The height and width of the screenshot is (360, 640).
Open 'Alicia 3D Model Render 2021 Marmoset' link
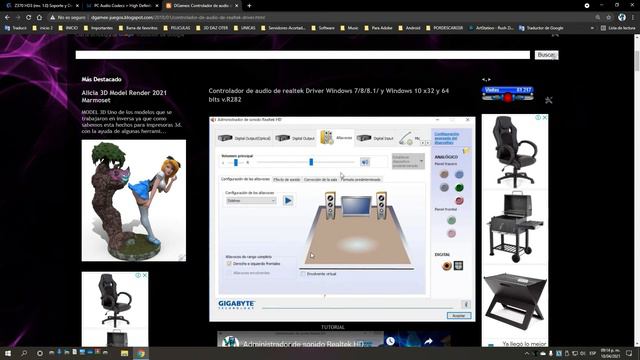(x=124, y=96)
